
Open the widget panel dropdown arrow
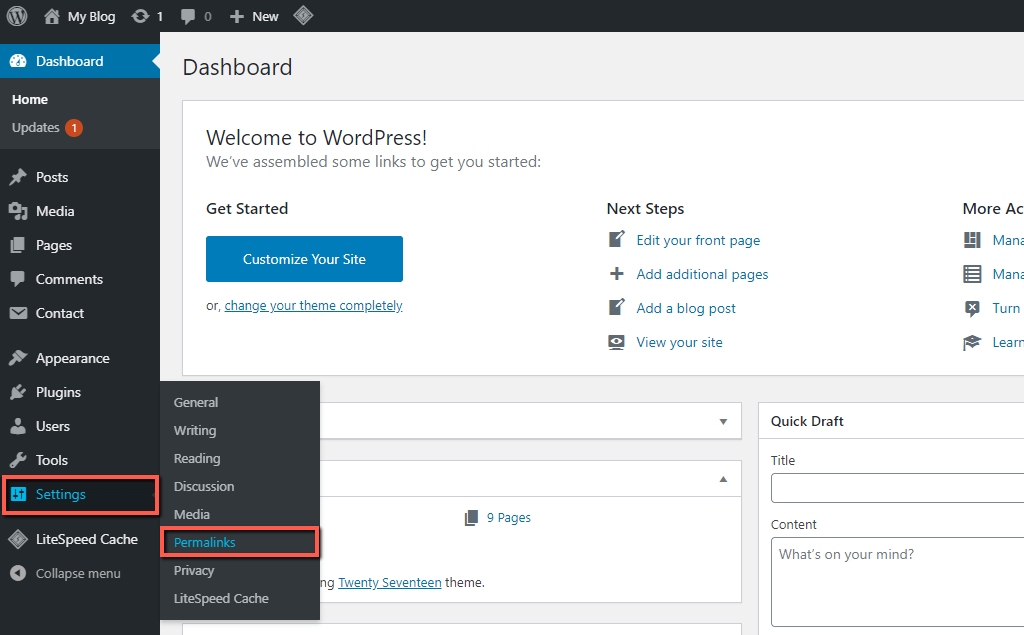pyautogui.click(x=723, y=421)
